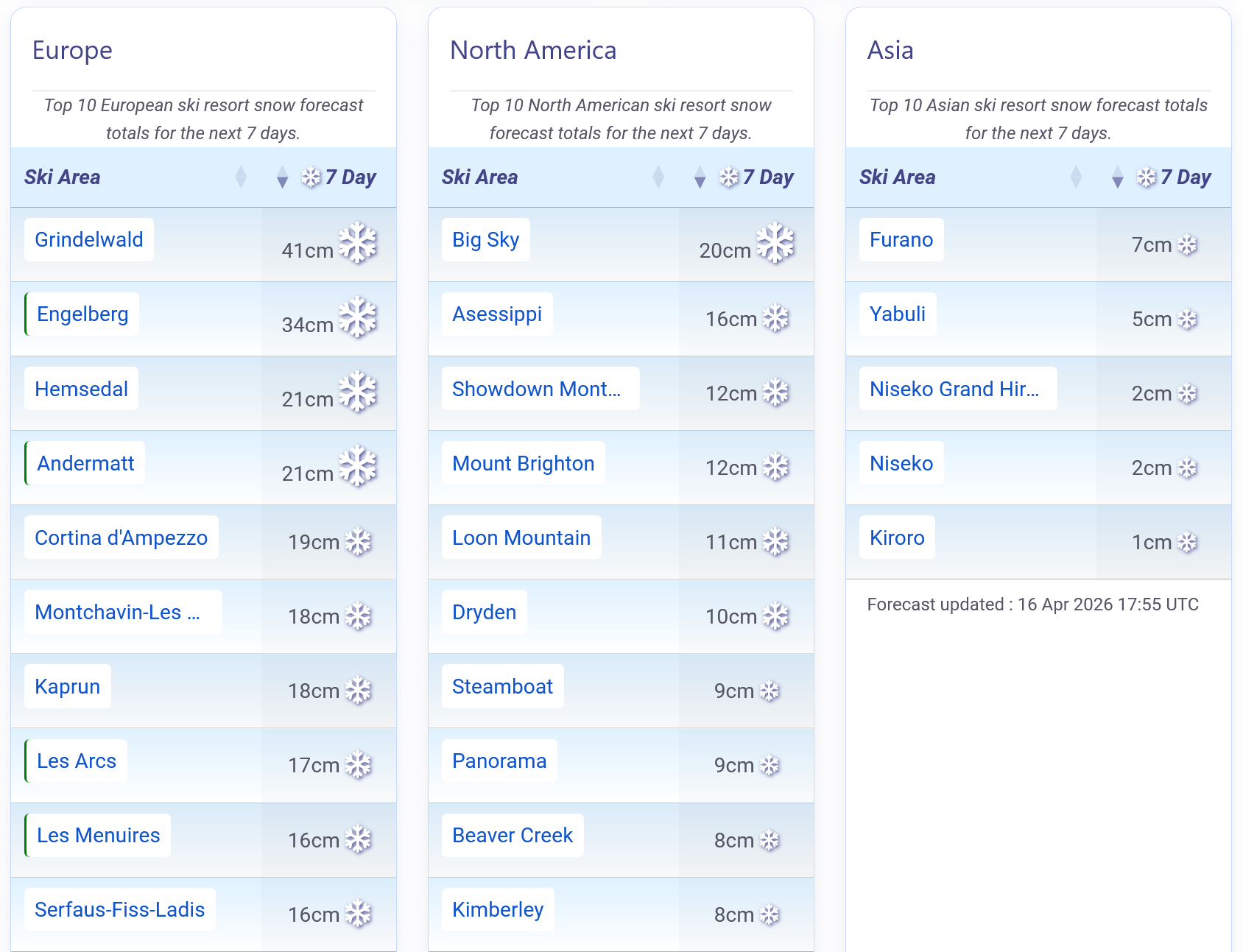Sort North America table by 7 Day snowfall
Viewport: 1243px width, 952px height.
(700, 177)
